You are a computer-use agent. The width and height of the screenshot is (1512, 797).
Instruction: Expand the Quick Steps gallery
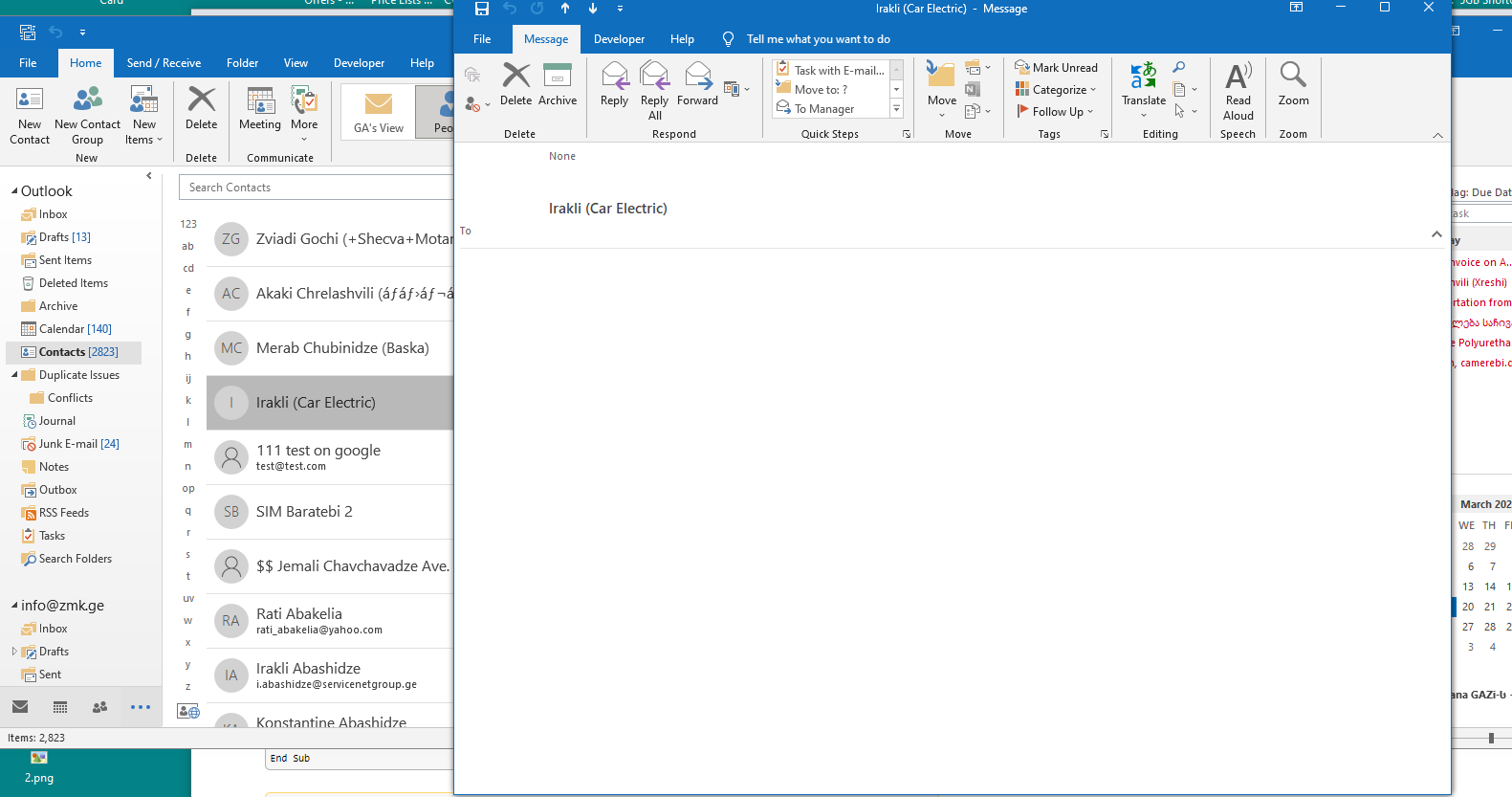click(x=897, y=109)
